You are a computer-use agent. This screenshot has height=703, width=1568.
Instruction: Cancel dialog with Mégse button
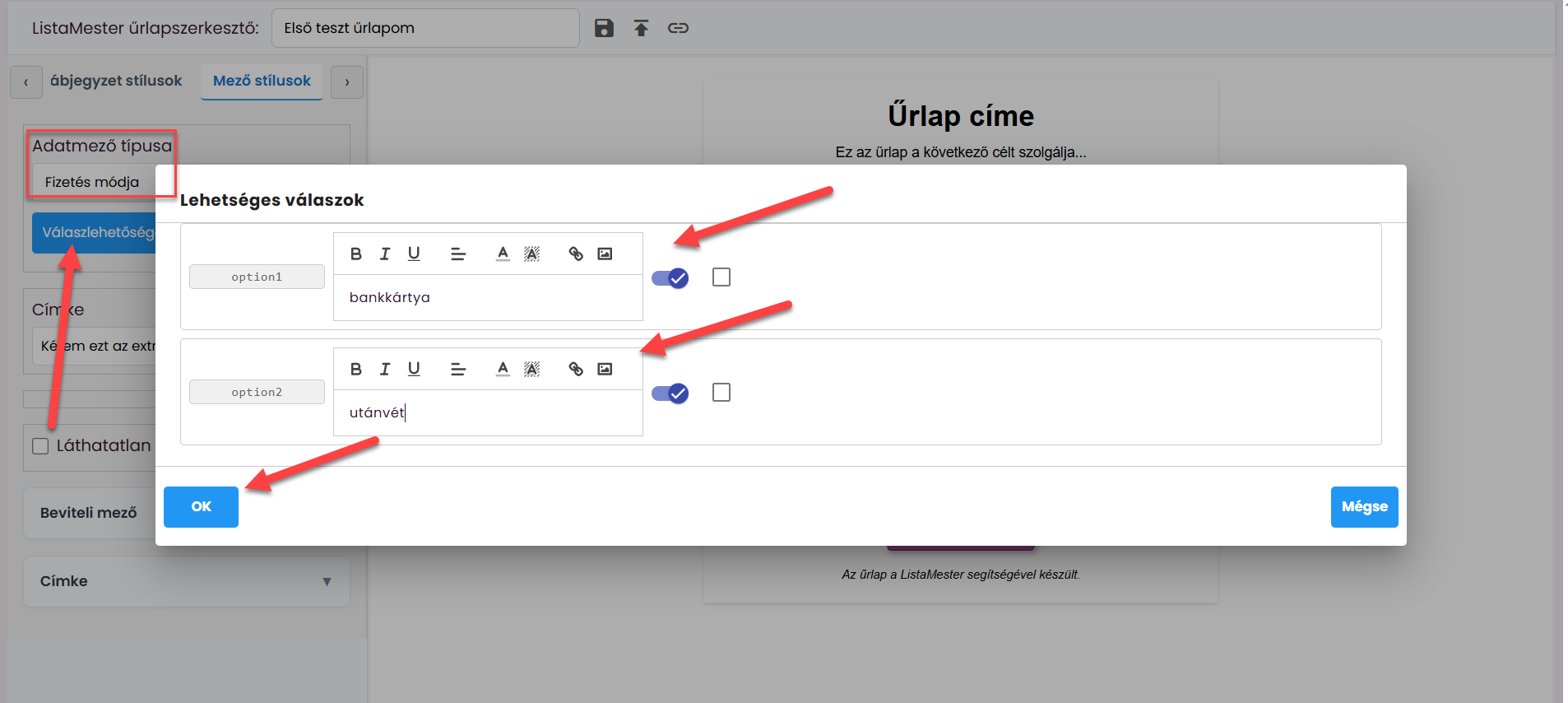(x=1364, y=507)
